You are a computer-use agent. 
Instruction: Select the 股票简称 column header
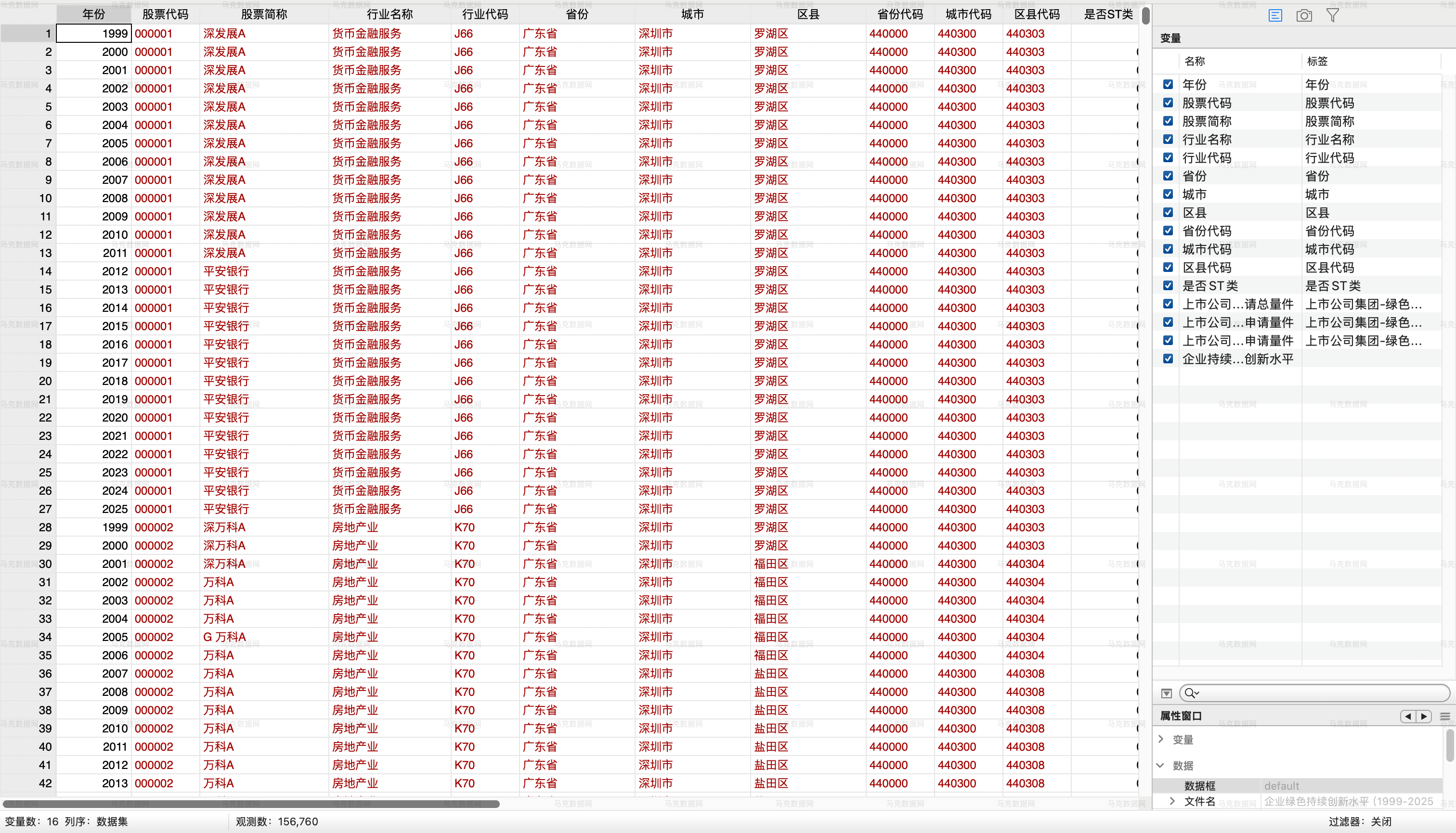pos(264,14)
